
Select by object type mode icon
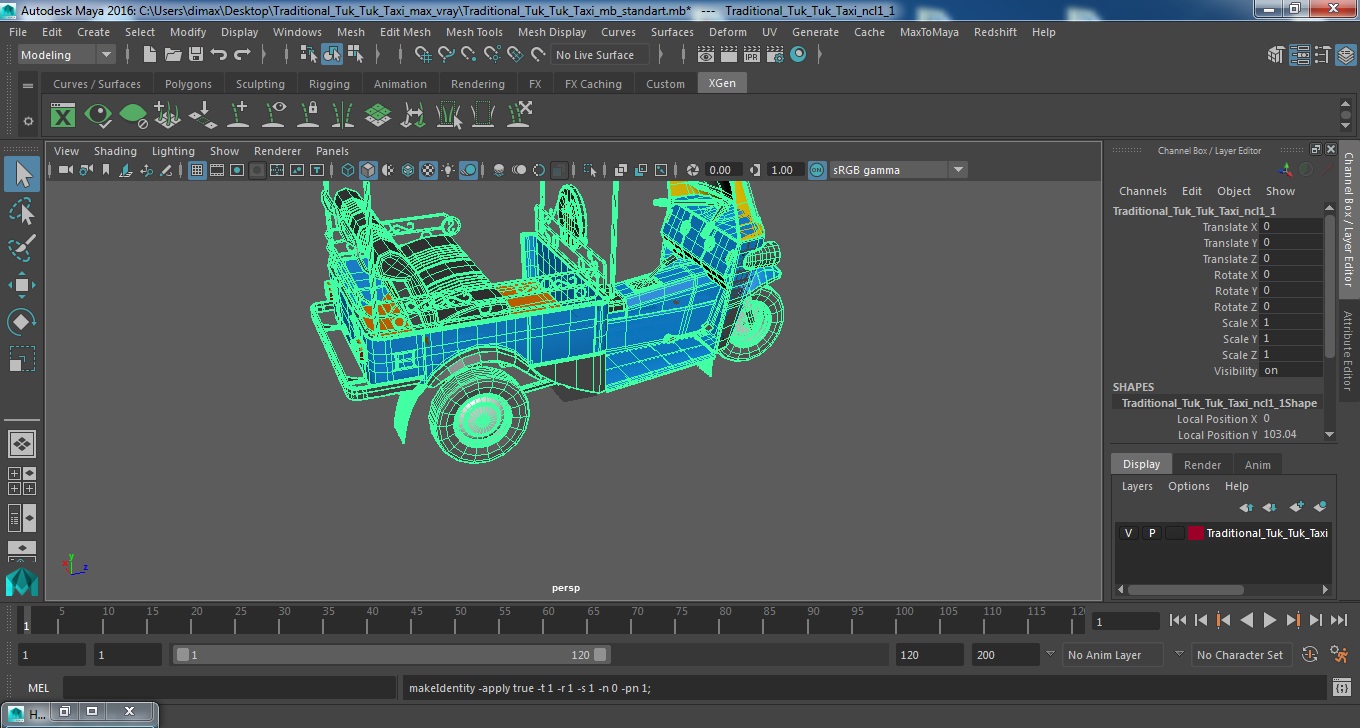point(332,55)
